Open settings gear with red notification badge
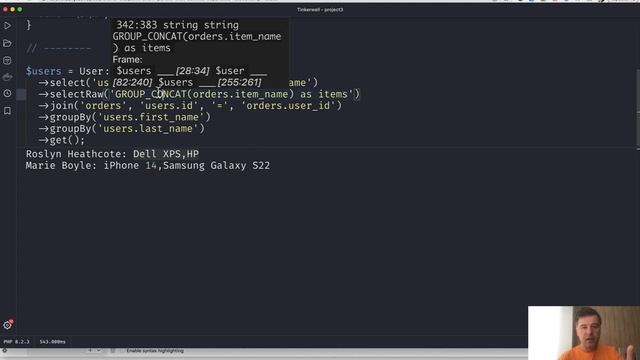Viewport: 640px width, 360px height. (8, 325)
